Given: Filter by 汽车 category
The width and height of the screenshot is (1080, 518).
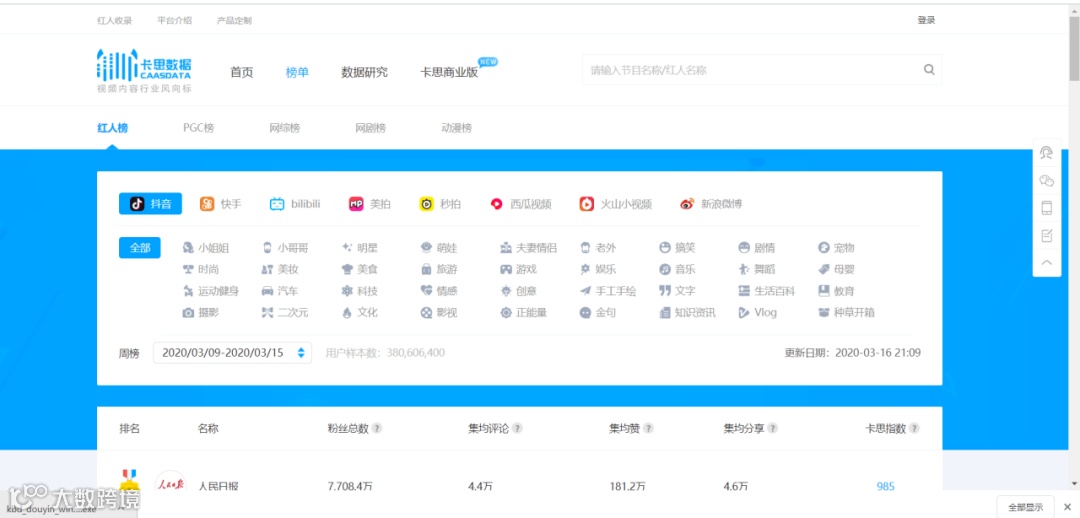Looking at the screenshot, I should 280,291.
